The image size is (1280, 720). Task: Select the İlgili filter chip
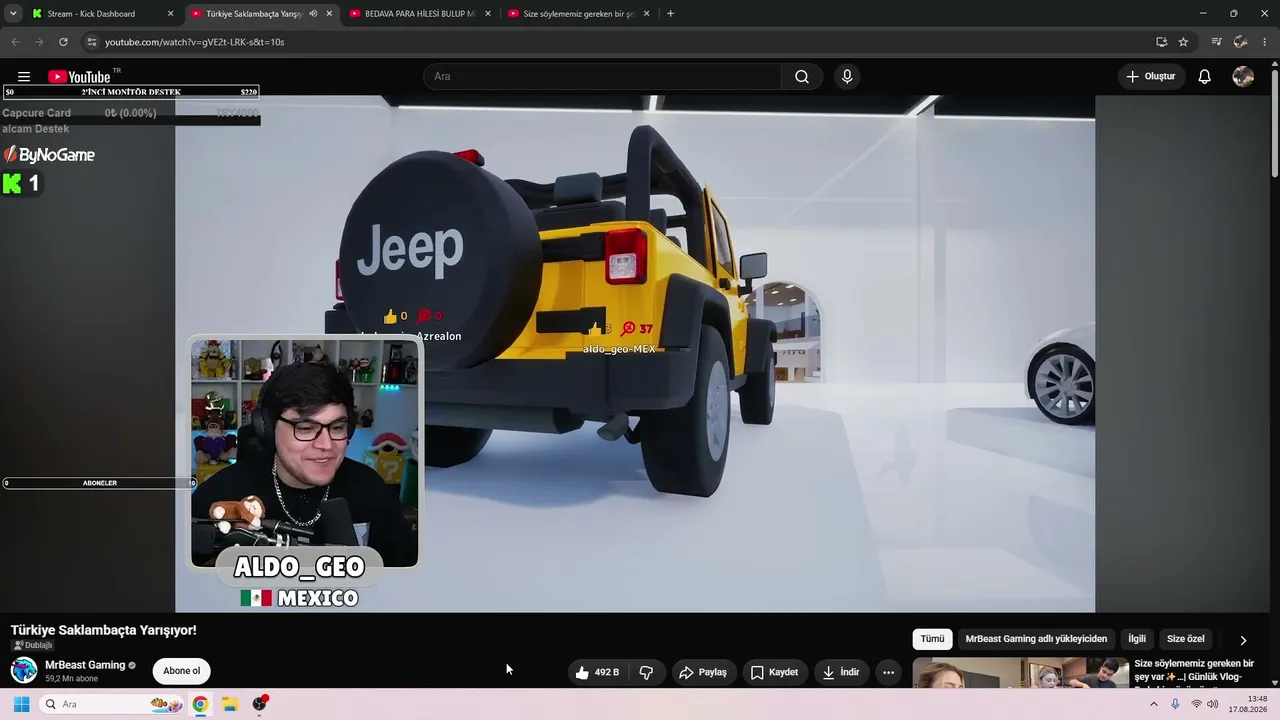(1137, 639)
